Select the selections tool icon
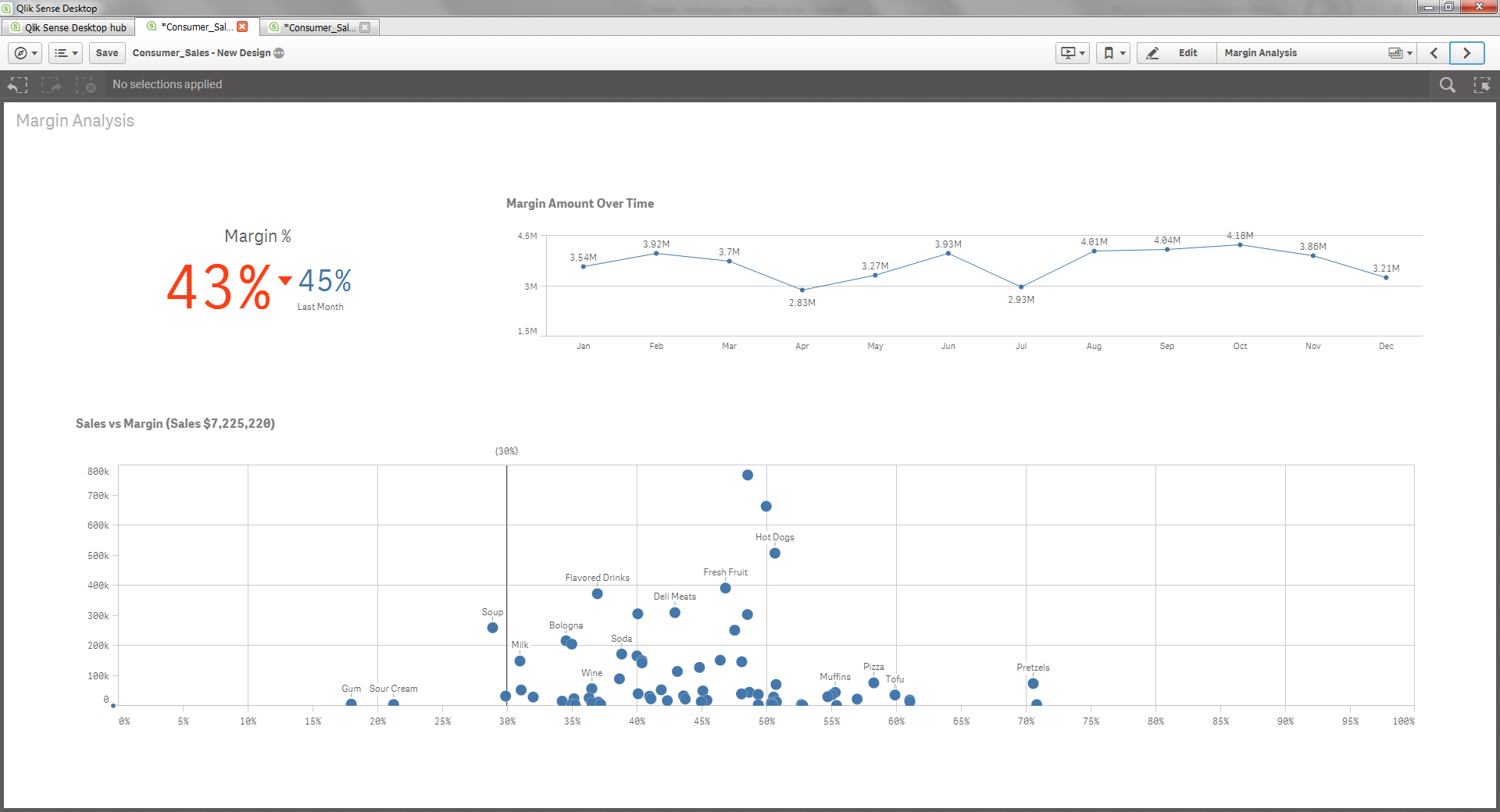 pos(1482,85)
